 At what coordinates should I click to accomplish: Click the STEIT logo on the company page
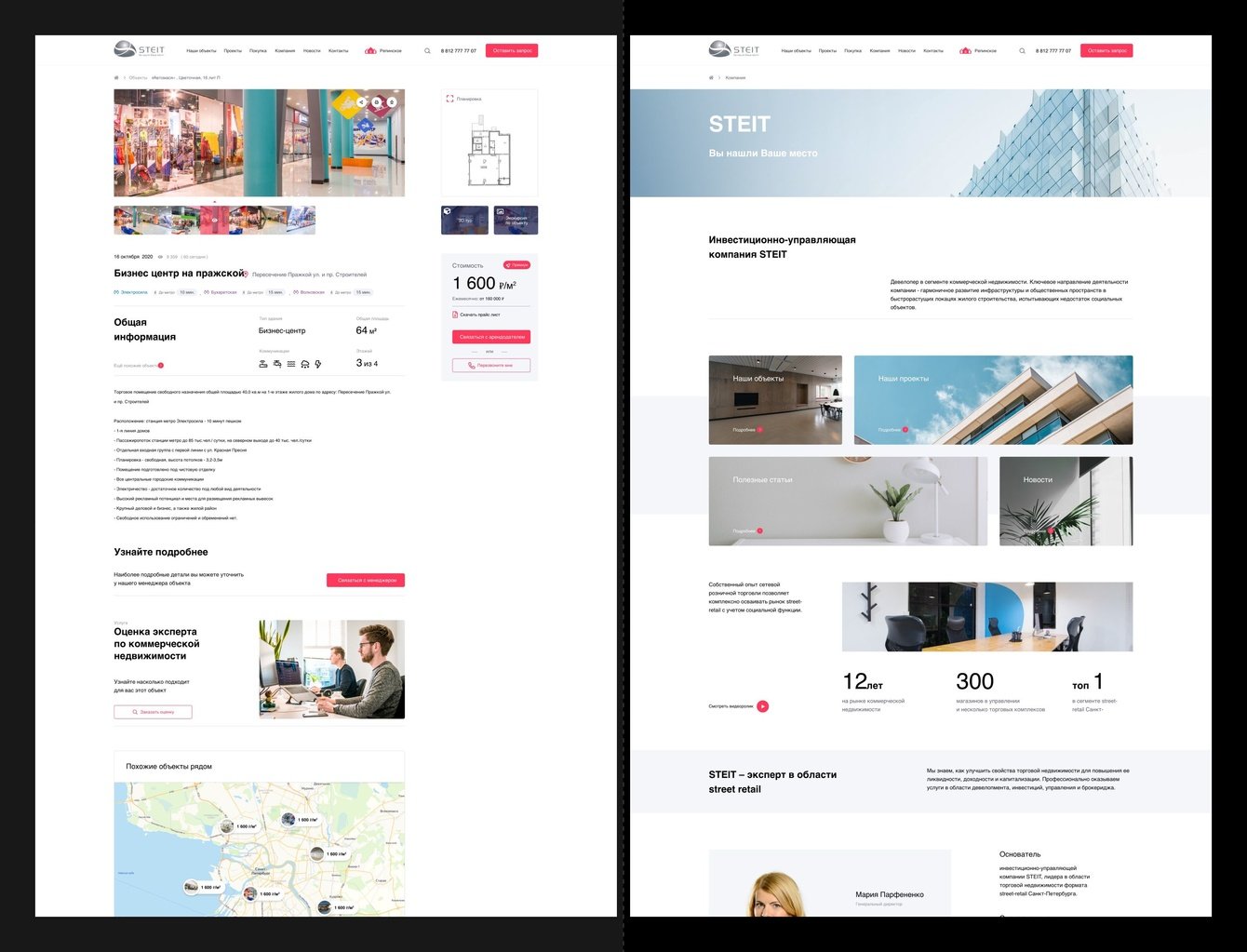pyautogui.click(x=734, y=50)
